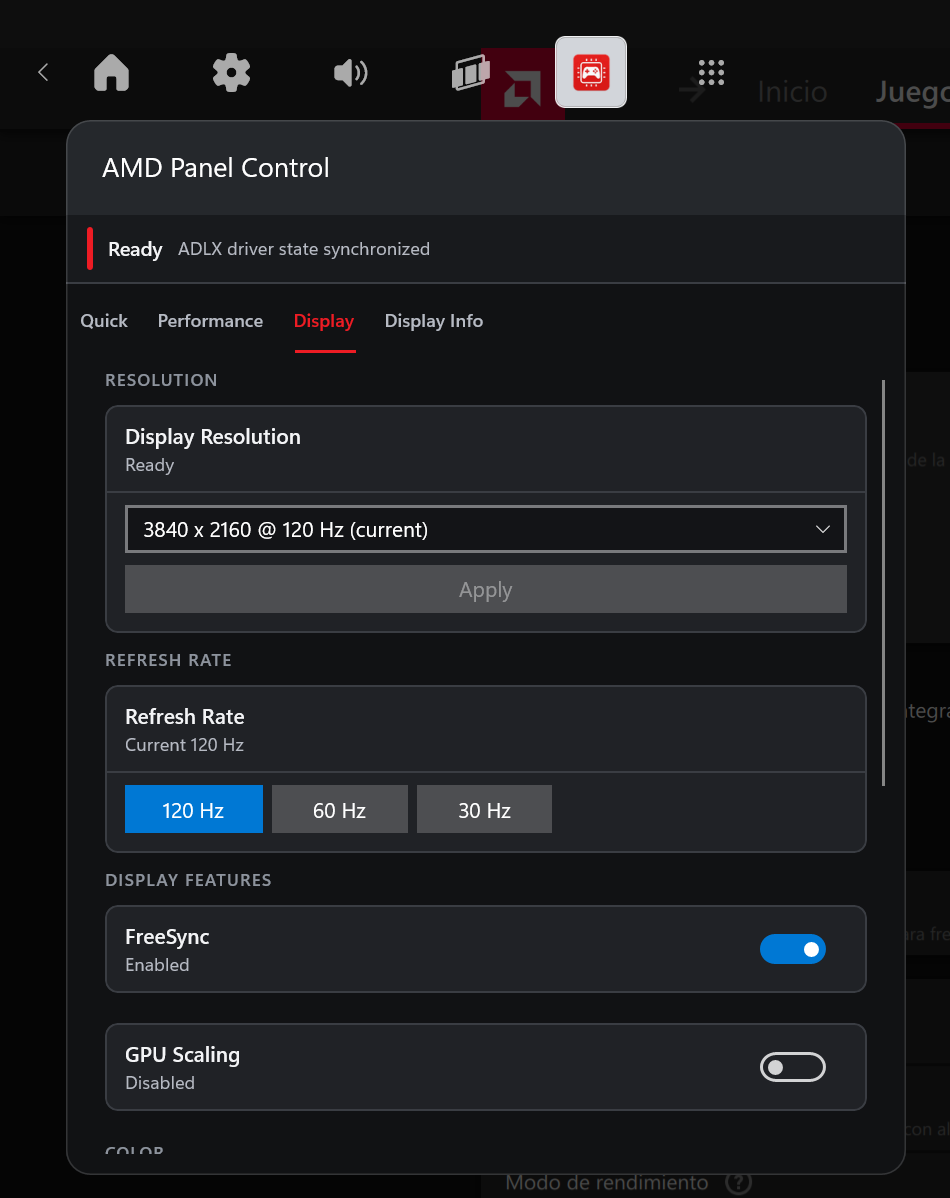Open the settings gear icon
This screenshot has height=1198, width=950.
click(x=231, y=73)
